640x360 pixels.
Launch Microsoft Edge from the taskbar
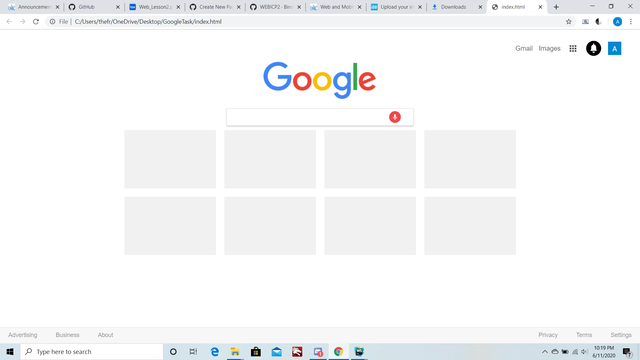(x=214, y=351)
